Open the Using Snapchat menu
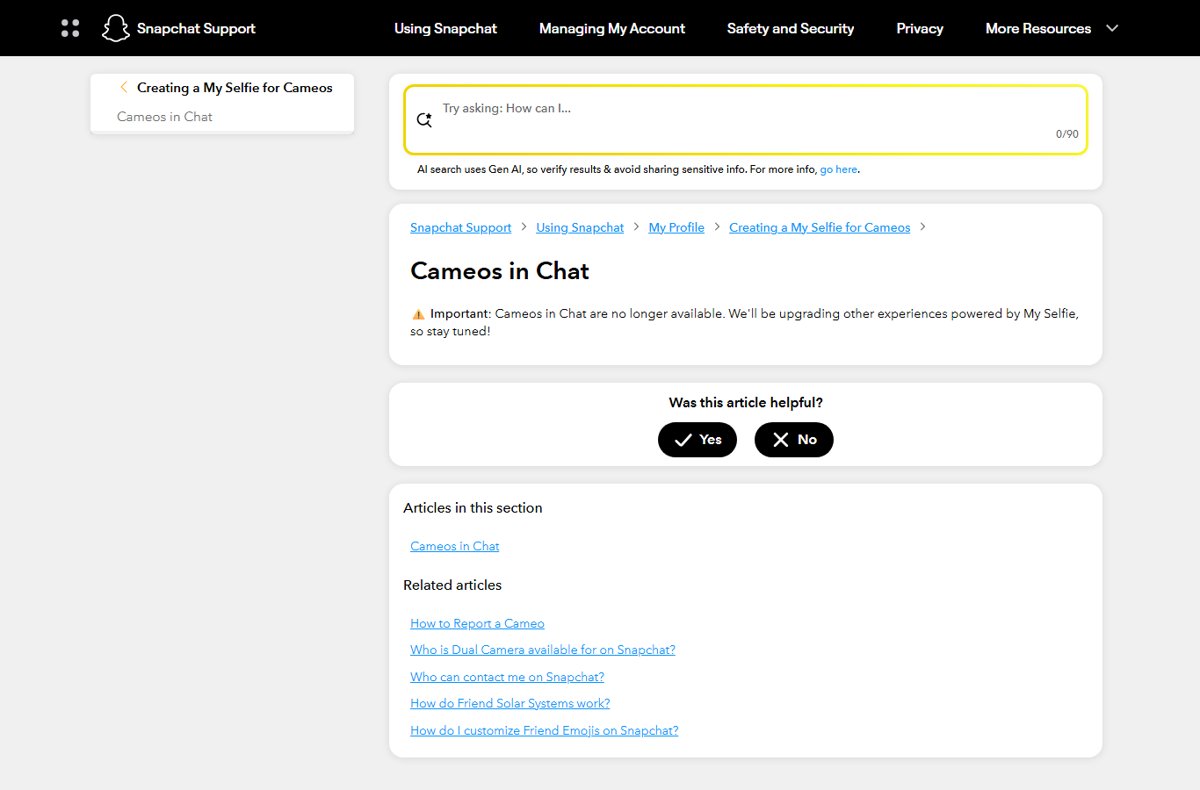1200x790 pixels. coord(445,28)
